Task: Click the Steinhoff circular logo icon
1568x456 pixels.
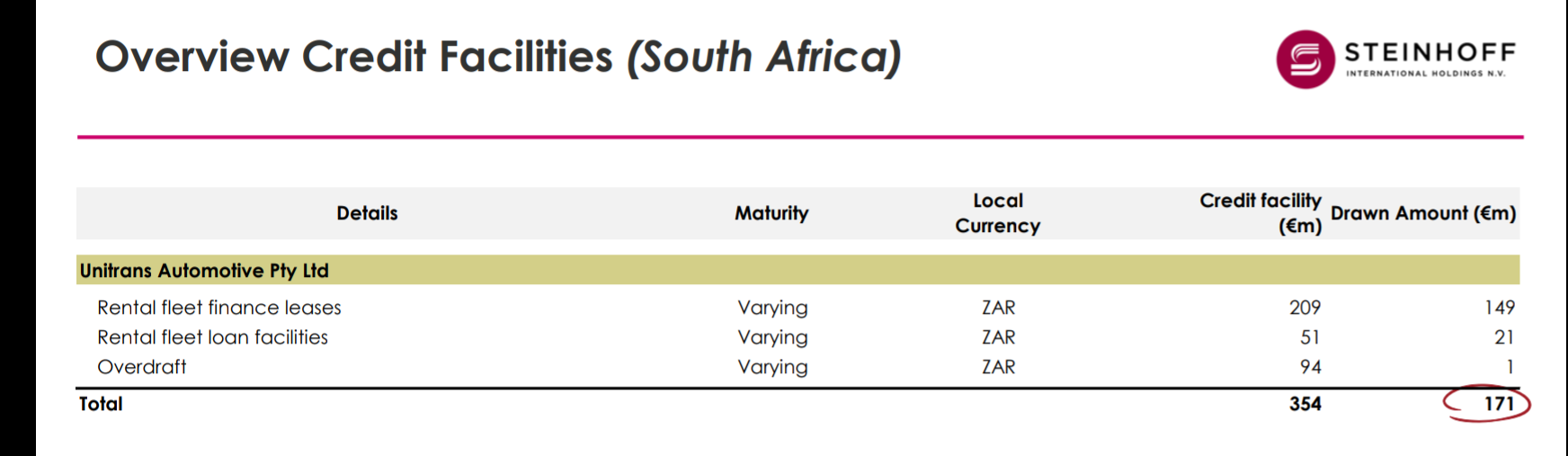Action: (1305, 59)
